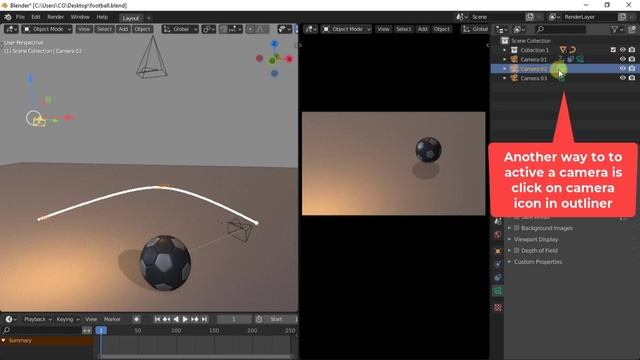Expand Collection 1 in outliner

(505, 50)
